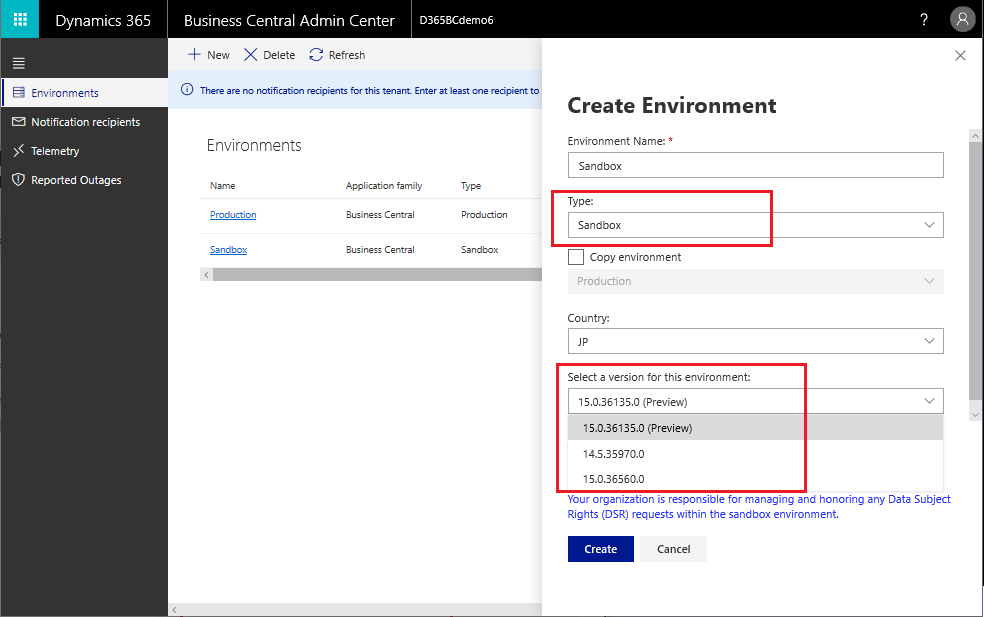Open Reported Outages page

click(x=85, y=180)
